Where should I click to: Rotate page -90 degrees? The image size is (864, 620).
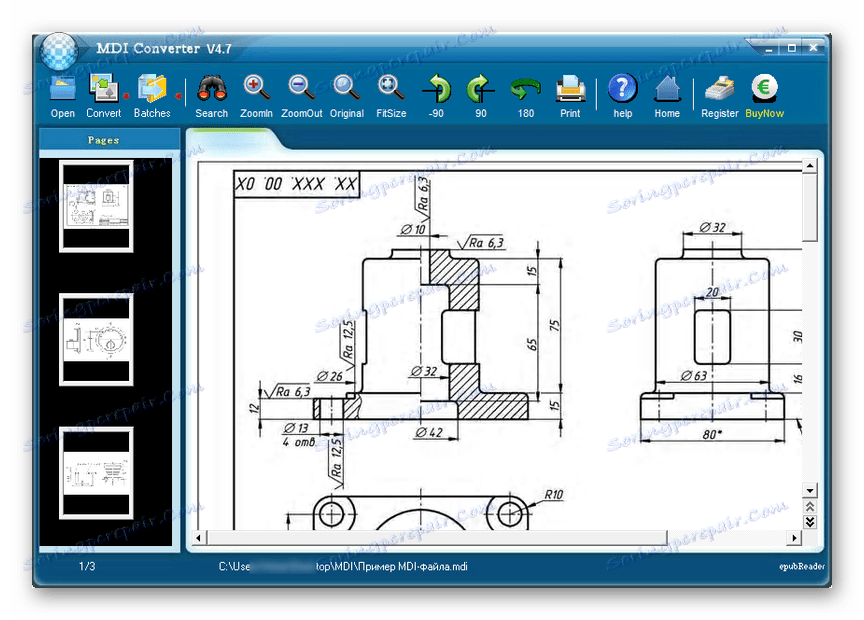[x=436, y=88]
